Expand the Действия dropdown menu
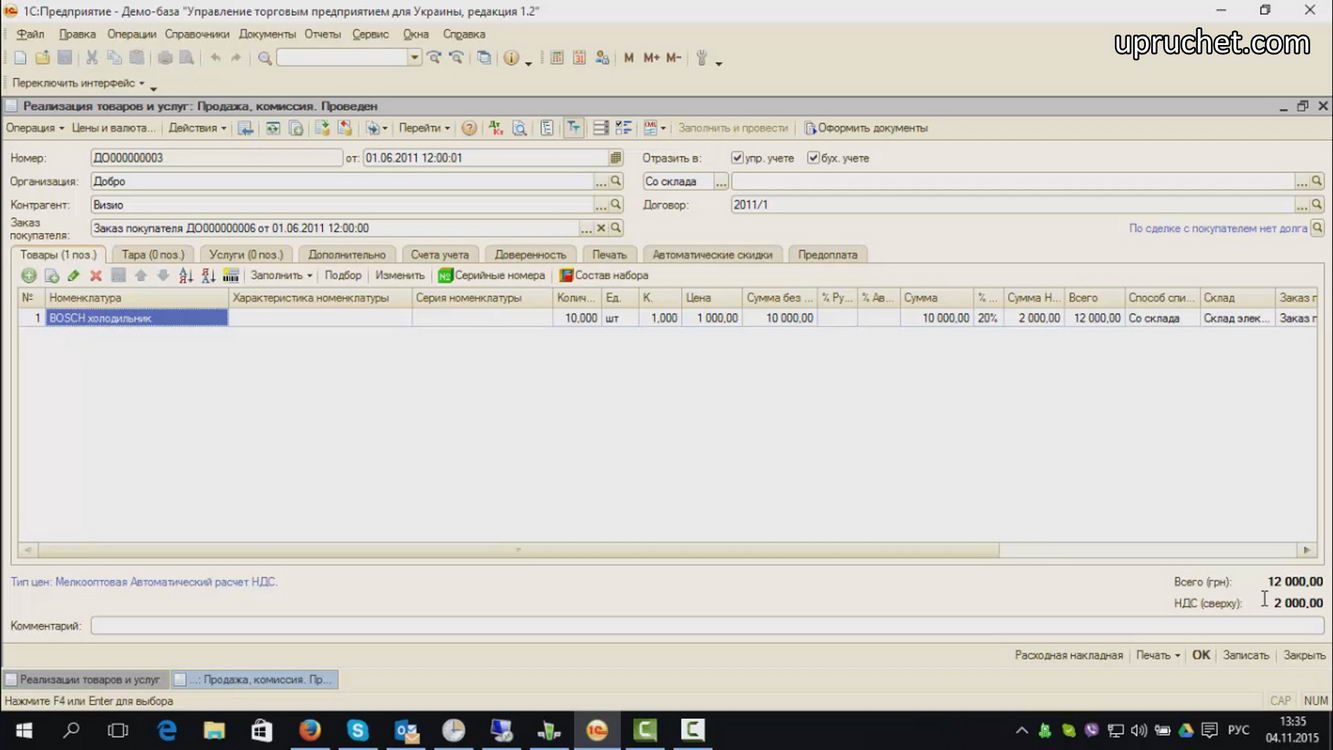This screenshot has height=750, width=1333. [197, 128]
